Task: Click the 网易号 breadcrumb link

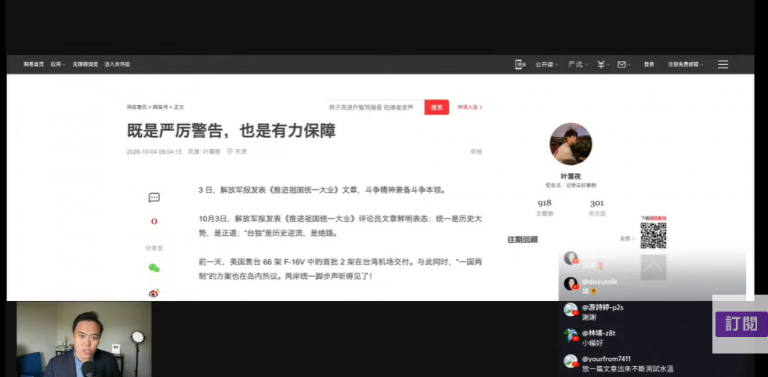Action: [x=160, y=107]
